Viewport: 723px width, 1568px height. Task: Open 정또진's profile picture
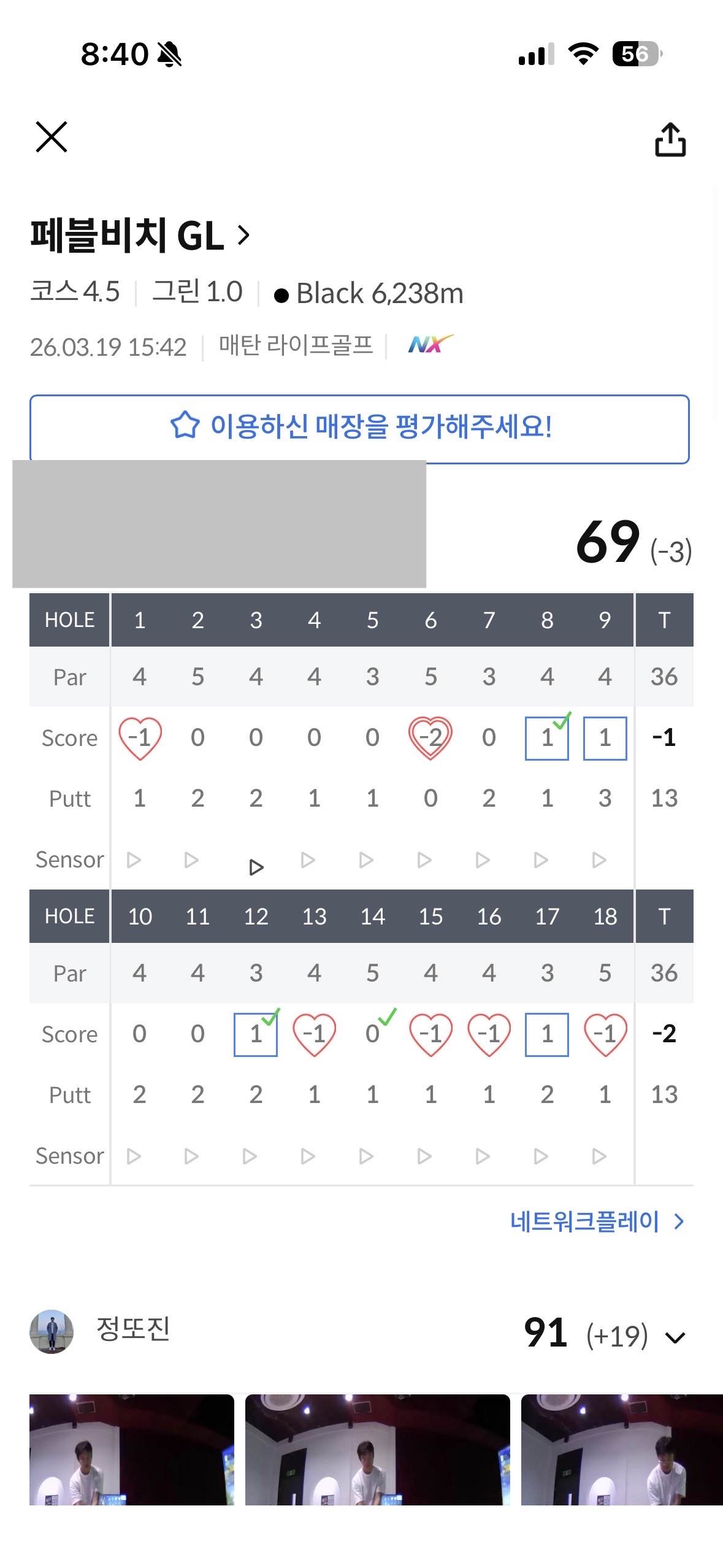click(52, 1332)
